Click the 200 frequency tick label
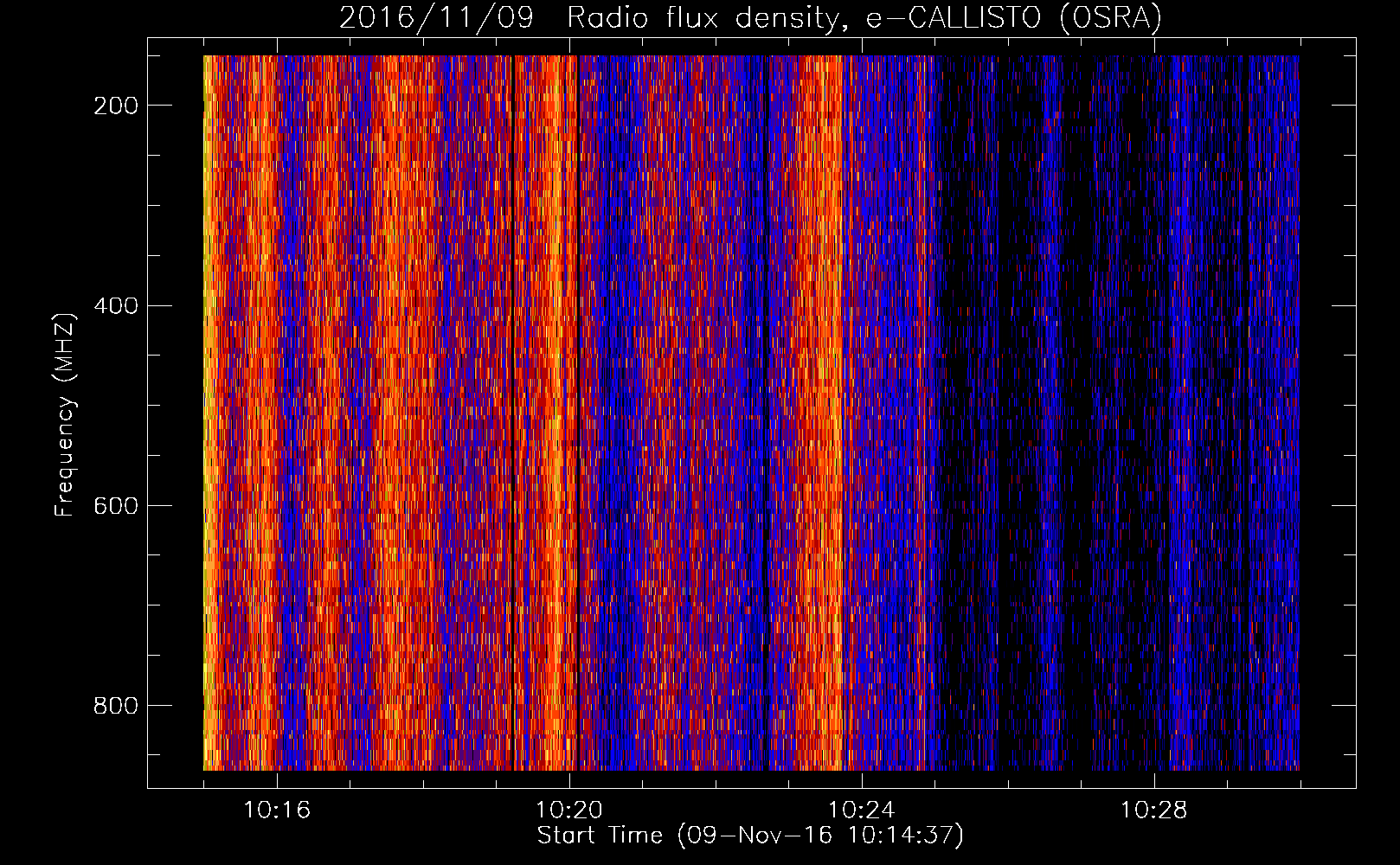 116,106
